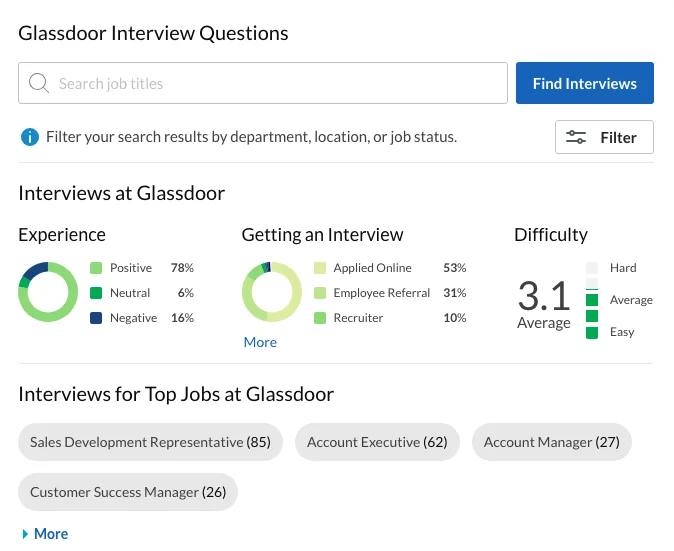The image size is (674, 551).
Task: Select Account Manager (27) chip
Action: (x=551, y=442)
